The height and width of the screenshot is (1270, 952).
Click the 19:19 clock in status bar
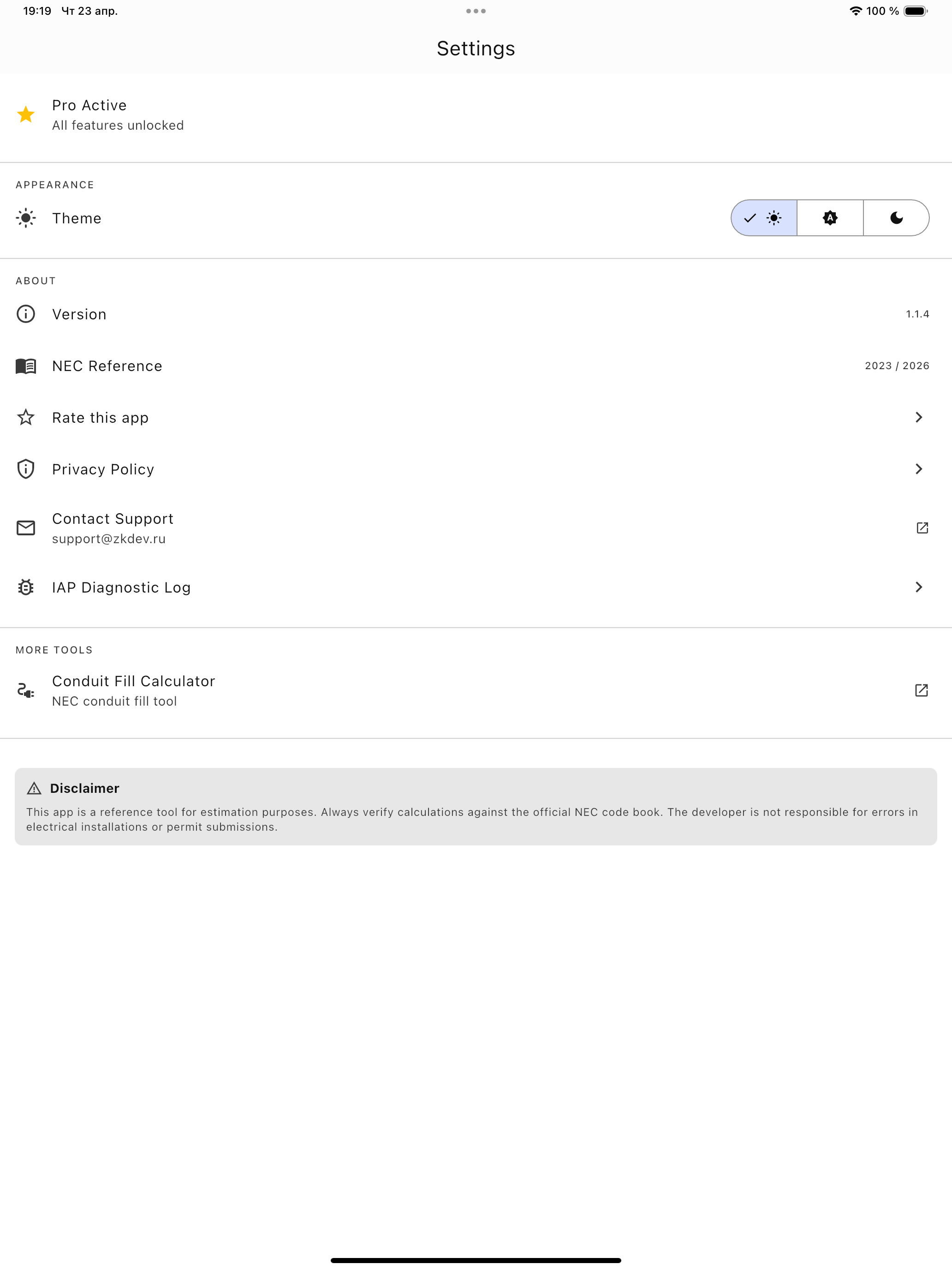[37, 11]
